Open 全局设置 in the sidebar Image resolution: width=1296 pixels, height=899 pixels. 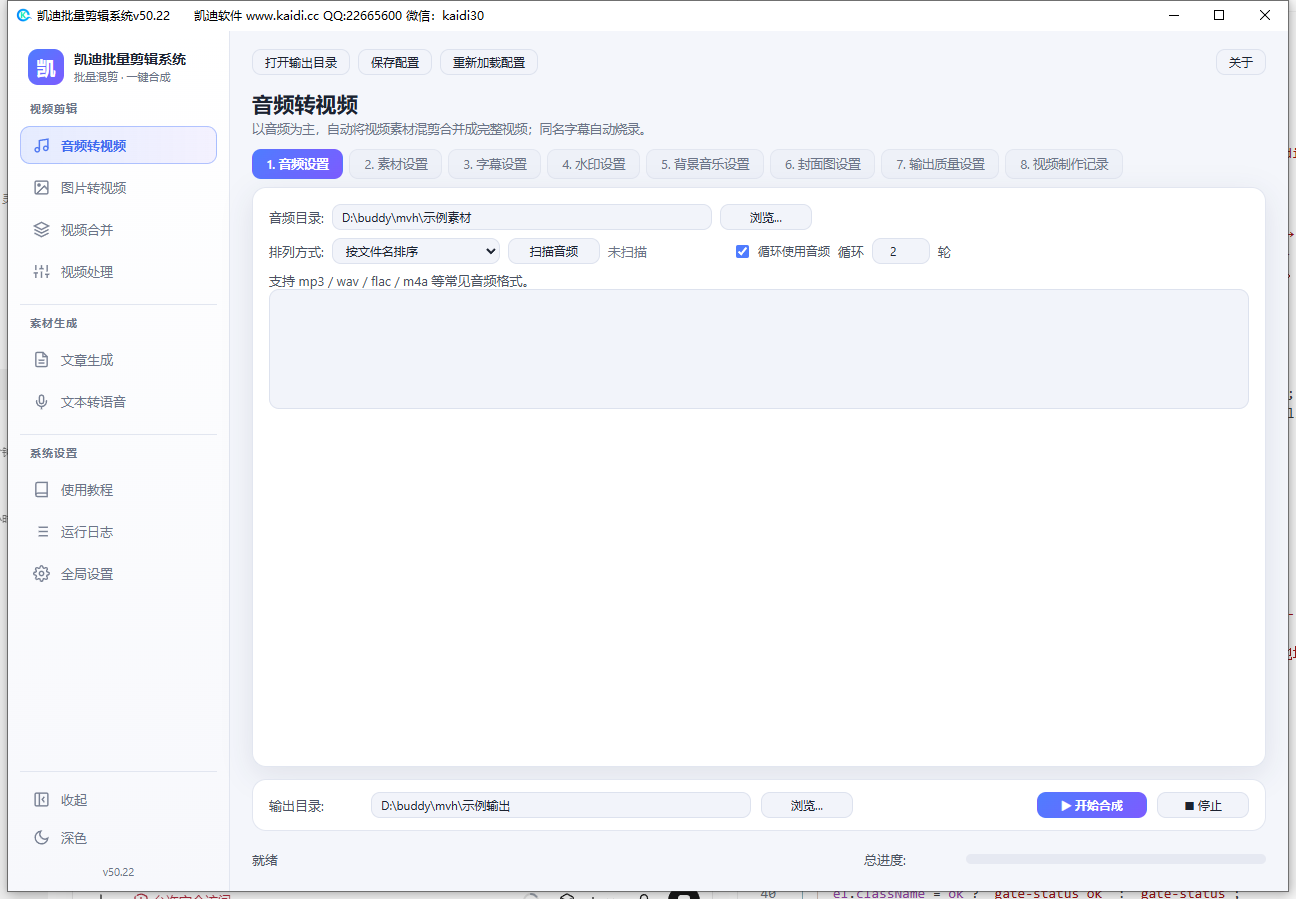pos(118,573)
